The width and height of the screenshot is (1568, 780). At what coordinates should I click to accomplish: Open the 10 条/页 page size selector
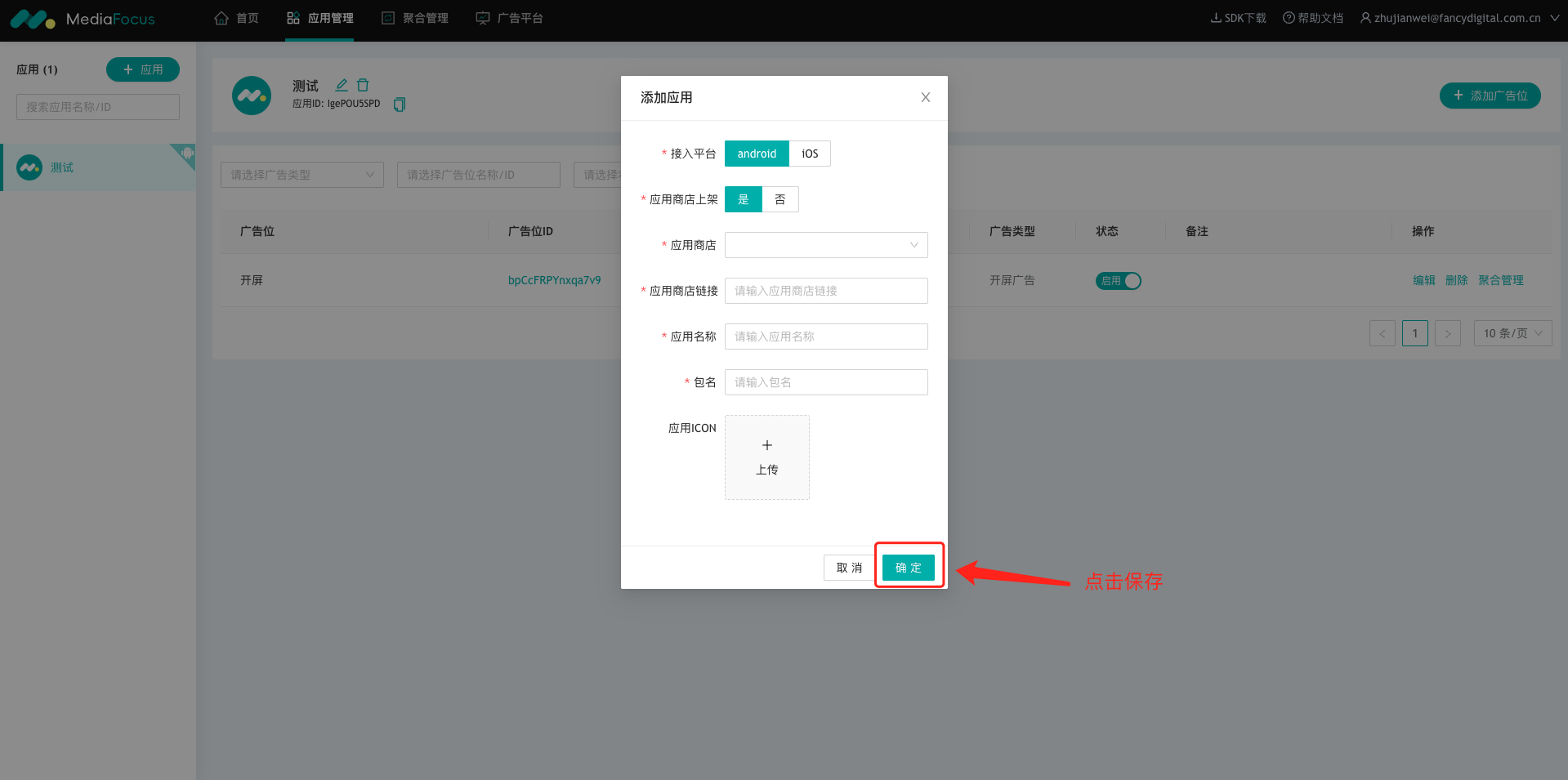click(1512, 333)
